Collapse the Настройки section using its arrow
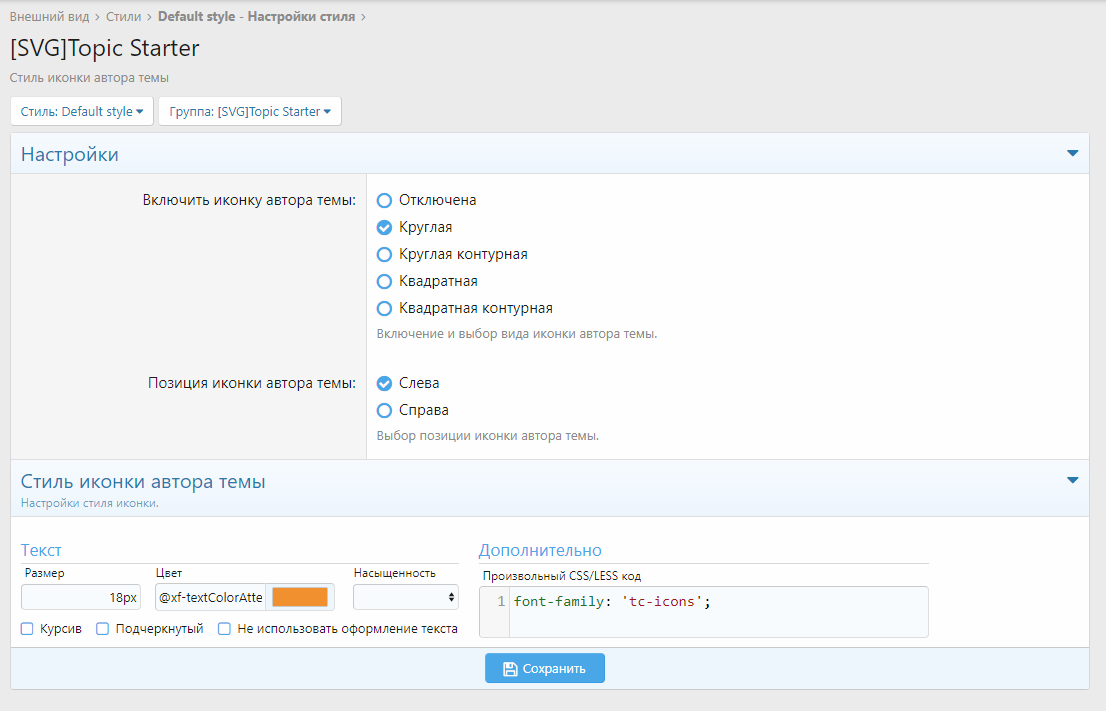 tap(1072, 154)
